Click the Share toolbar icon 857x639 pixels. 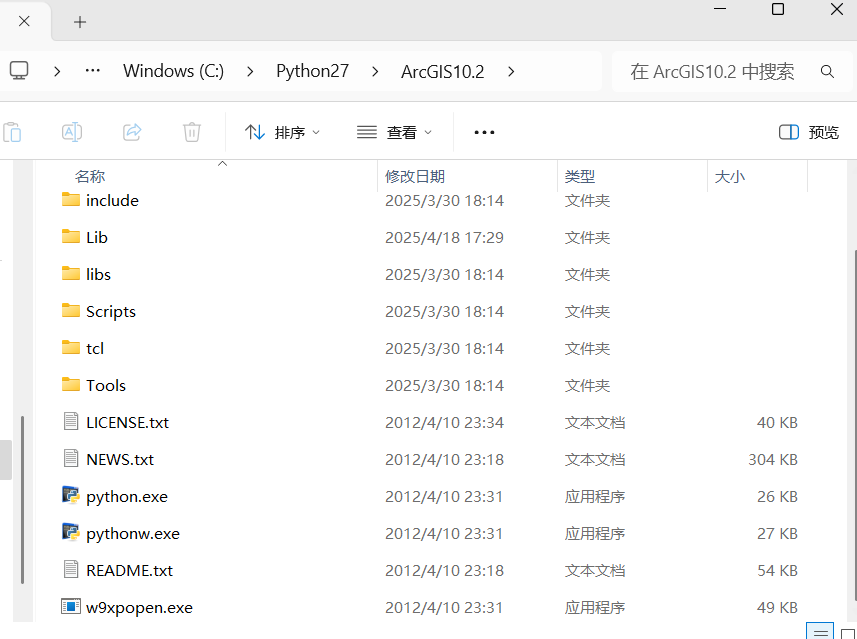click(132, 132)
